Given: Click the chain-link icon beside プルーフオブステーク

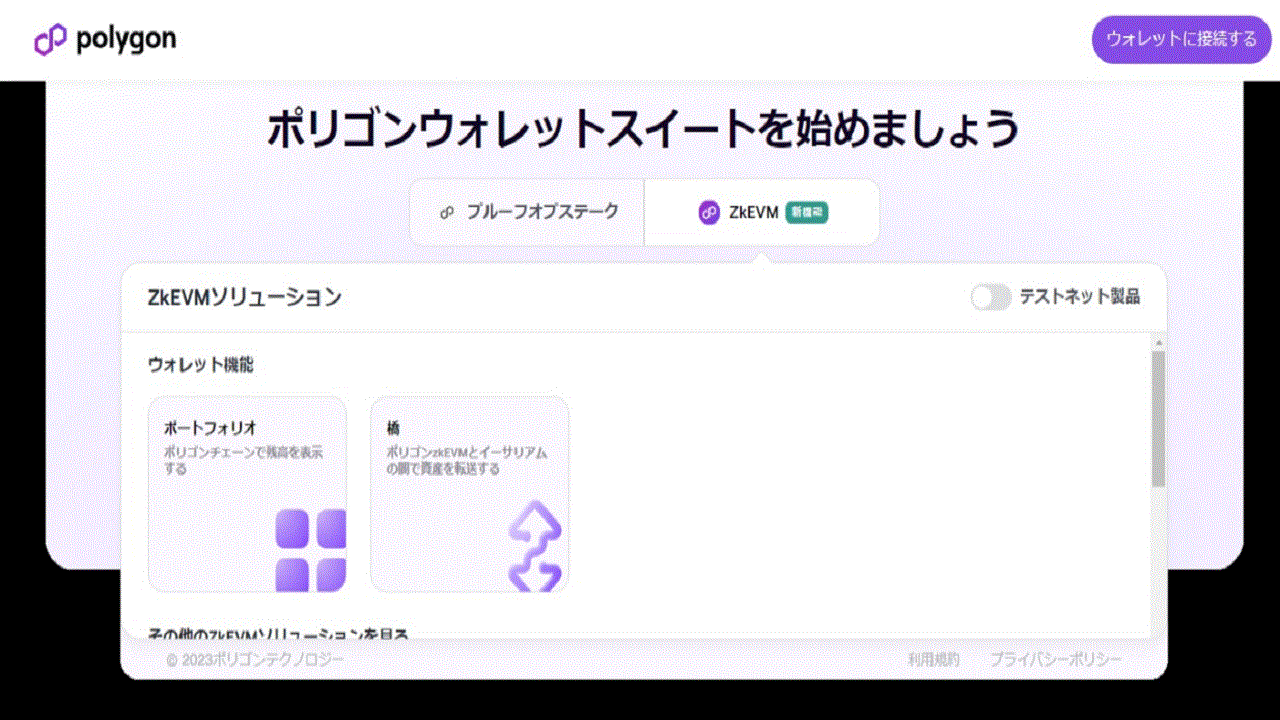Looking at the screenshot, I should pos(446,212).
